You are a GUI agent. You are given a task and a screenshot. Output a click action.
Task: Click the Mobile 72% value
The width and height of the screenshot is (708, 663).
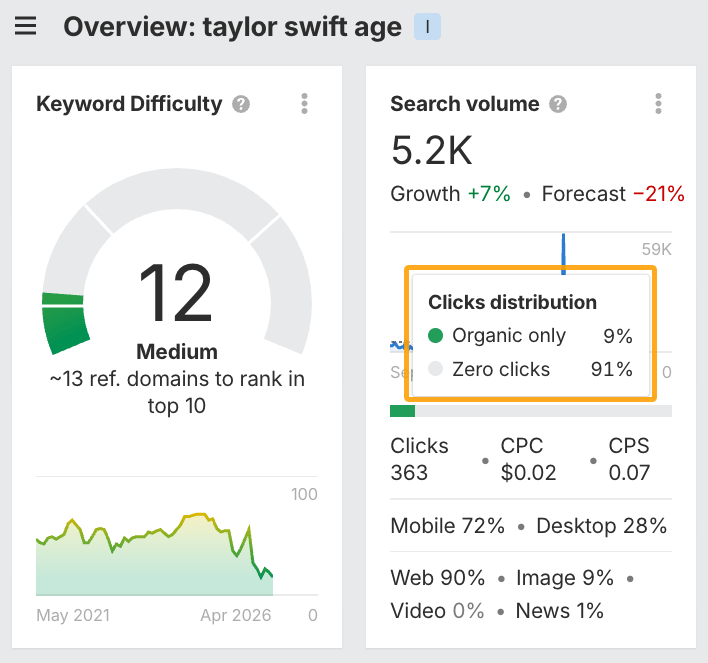coord(447,526)
